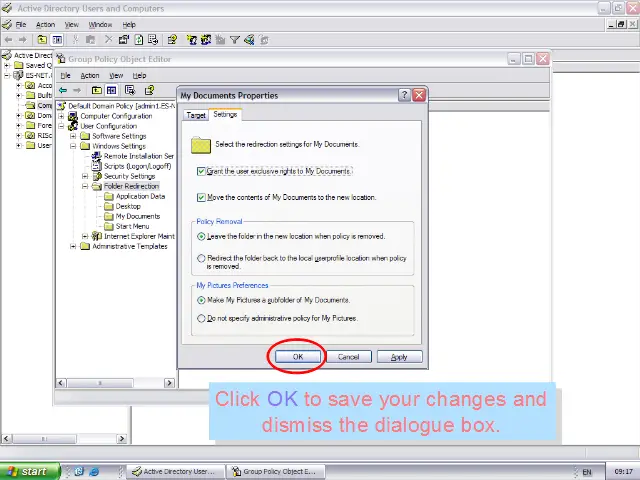Click Filter funnel icon in Active Directory toolbar
640x480 pixels.
coord(235,40)
